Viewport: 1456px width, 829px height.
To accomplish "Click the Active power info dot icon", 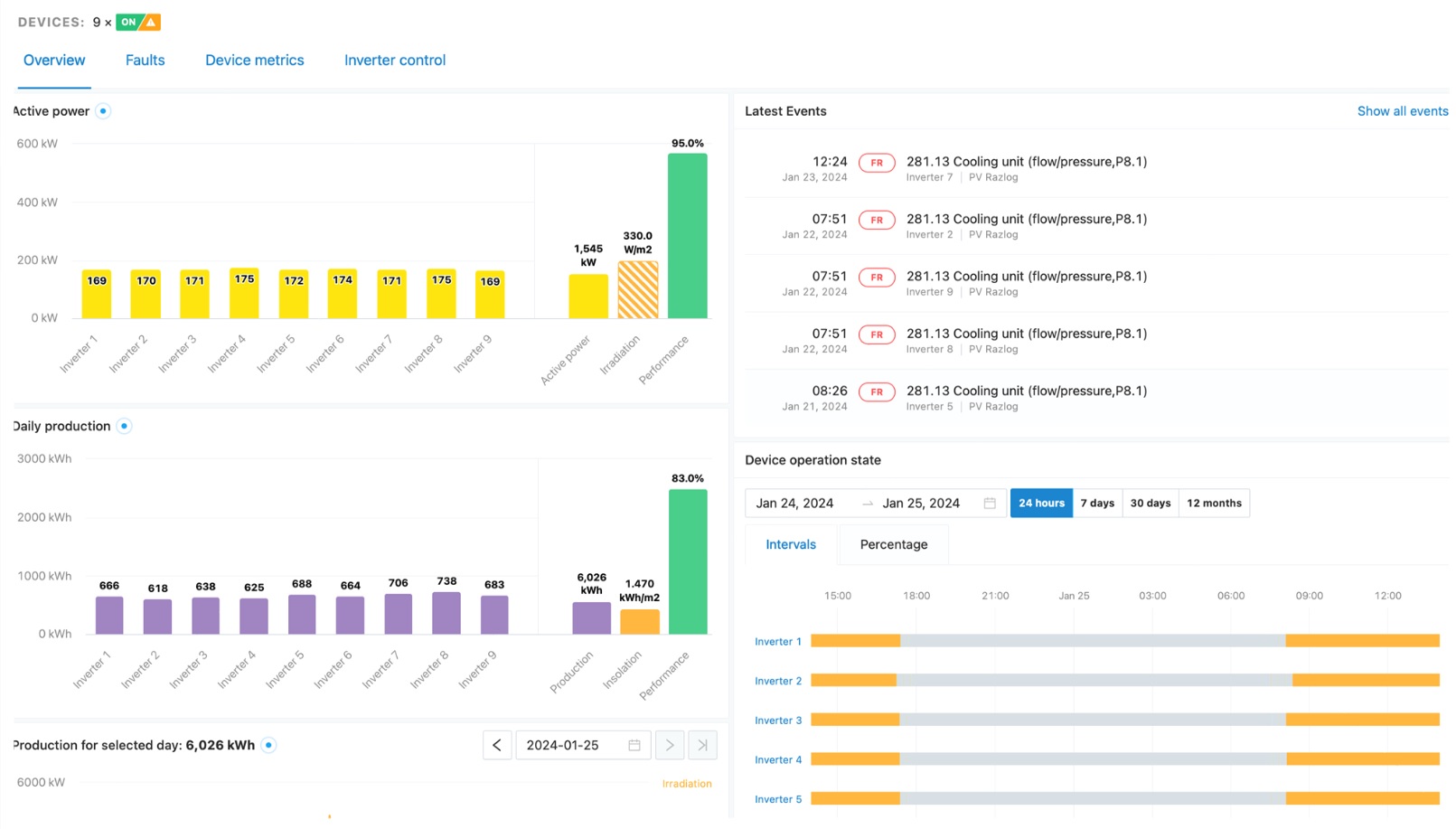I will [103, 111].
